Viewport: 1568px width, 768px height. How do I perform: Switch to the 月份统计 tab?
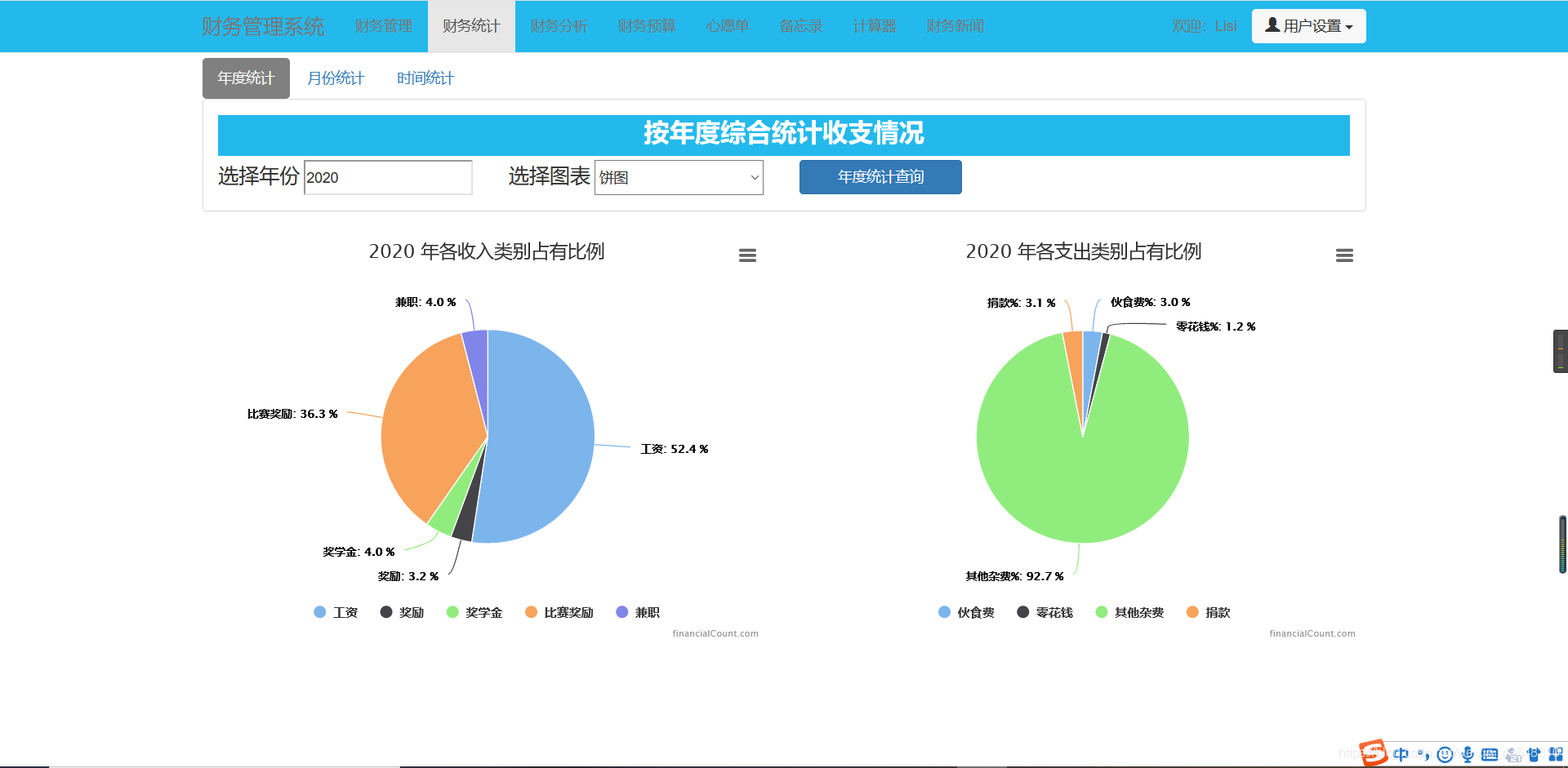point(336,78)
